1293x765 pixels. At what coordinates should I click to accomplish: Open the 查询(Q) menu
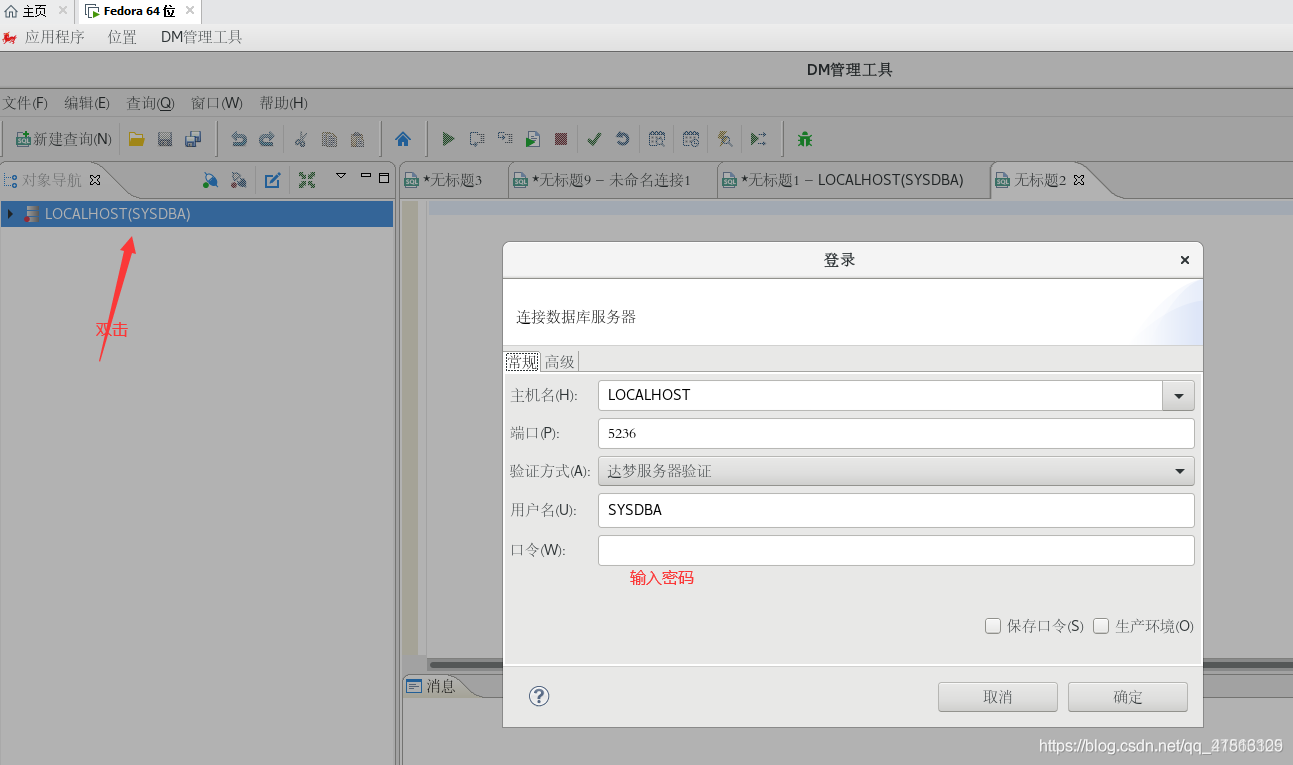150,103
